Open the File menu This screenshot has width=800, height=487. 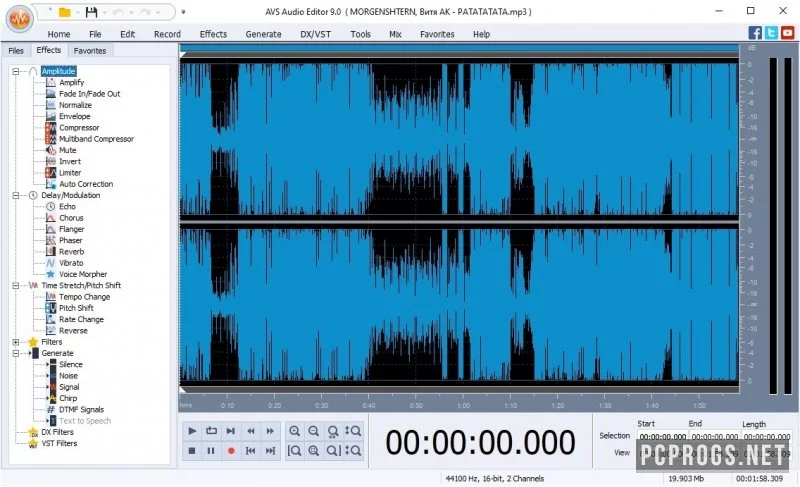click(x=95, y=34)
